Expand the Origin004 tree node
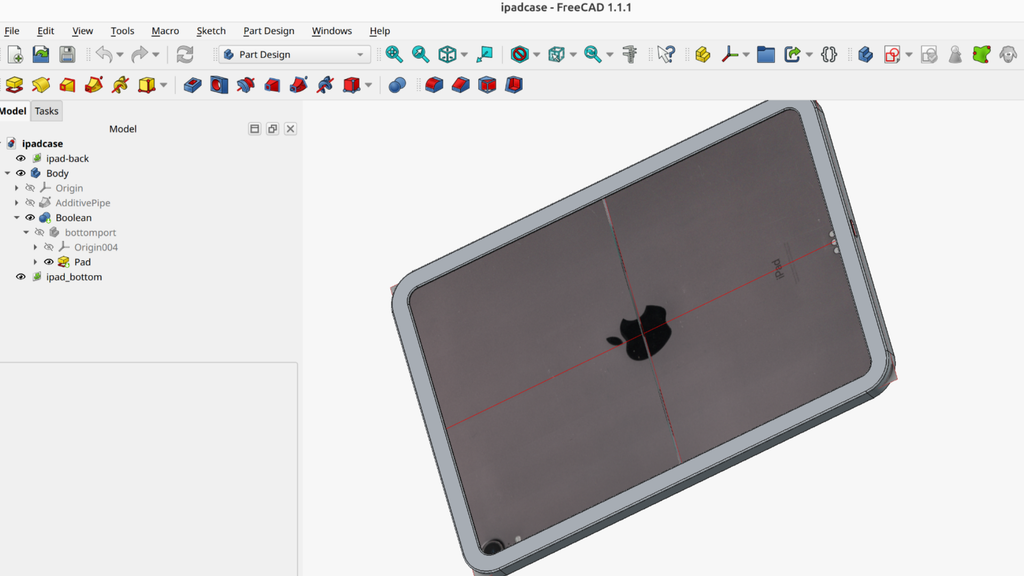1024x576 pixels. [x=35, y=248]
